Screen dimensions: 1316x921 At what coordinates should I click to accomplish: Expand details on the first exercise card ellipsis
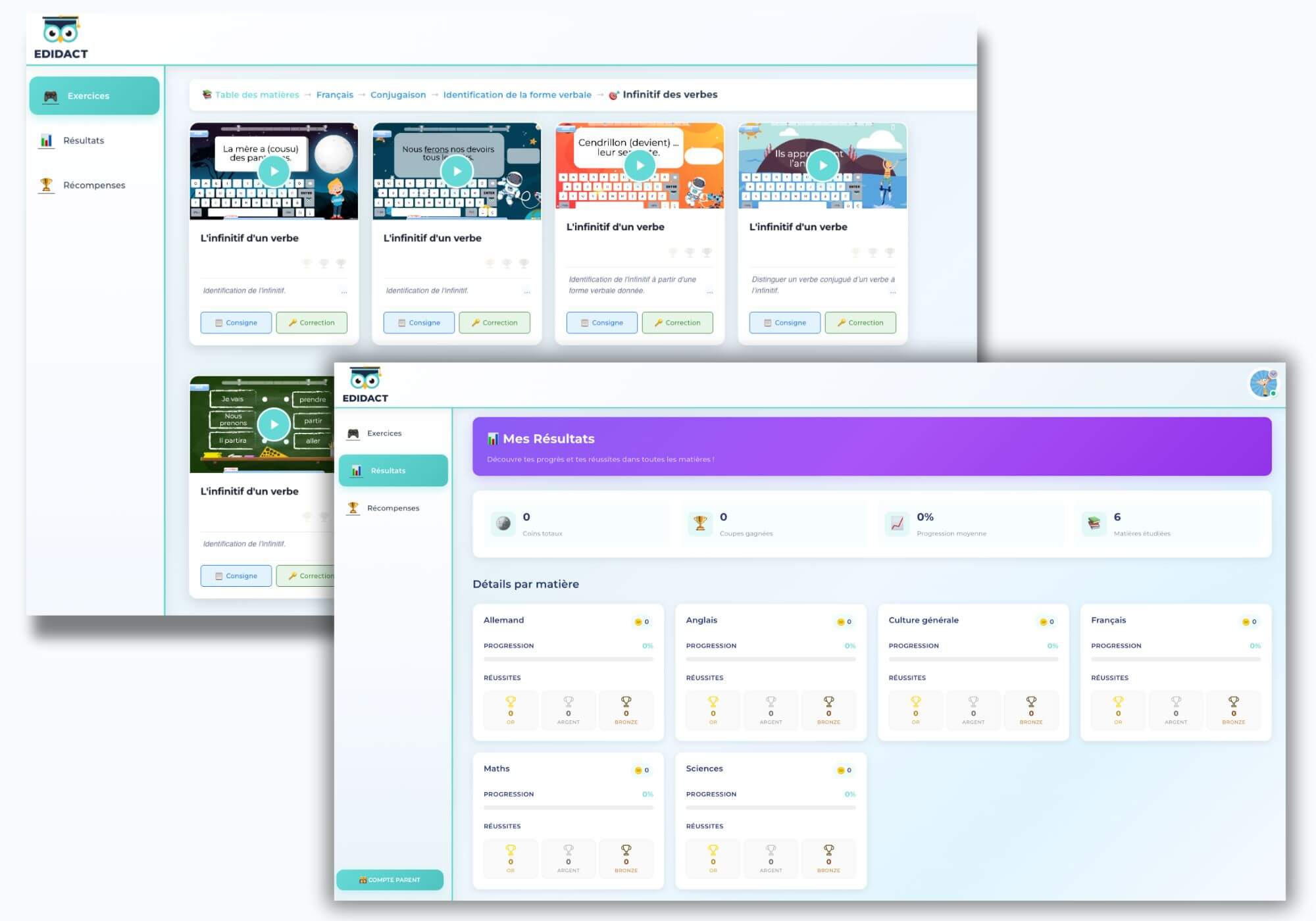coord(345,291)
